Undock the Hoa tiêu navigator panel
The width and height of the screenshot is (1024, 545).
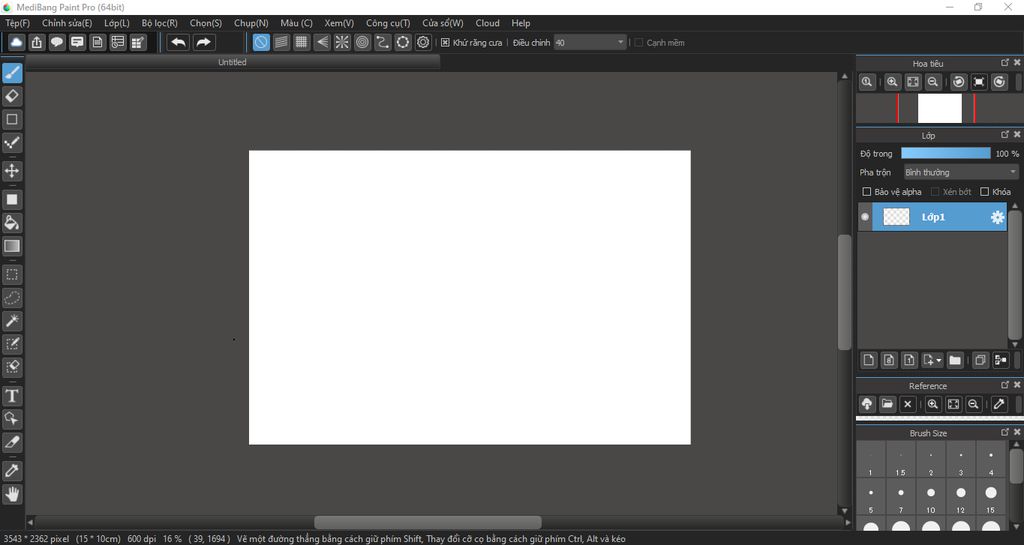click(1005, 63)
